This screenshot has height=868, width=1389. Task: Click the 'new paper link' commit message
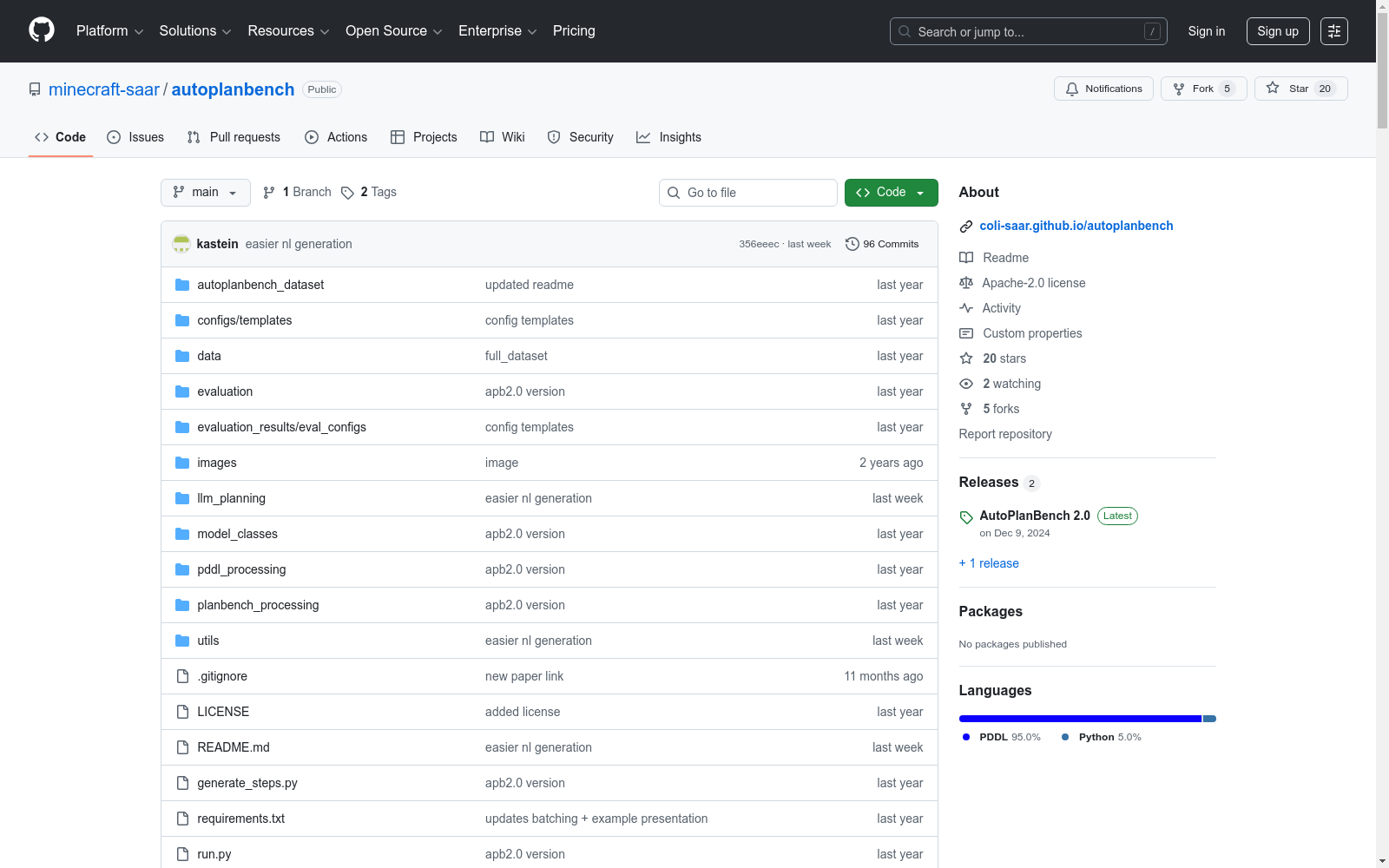pyautogui.click(x=524, y=676)
